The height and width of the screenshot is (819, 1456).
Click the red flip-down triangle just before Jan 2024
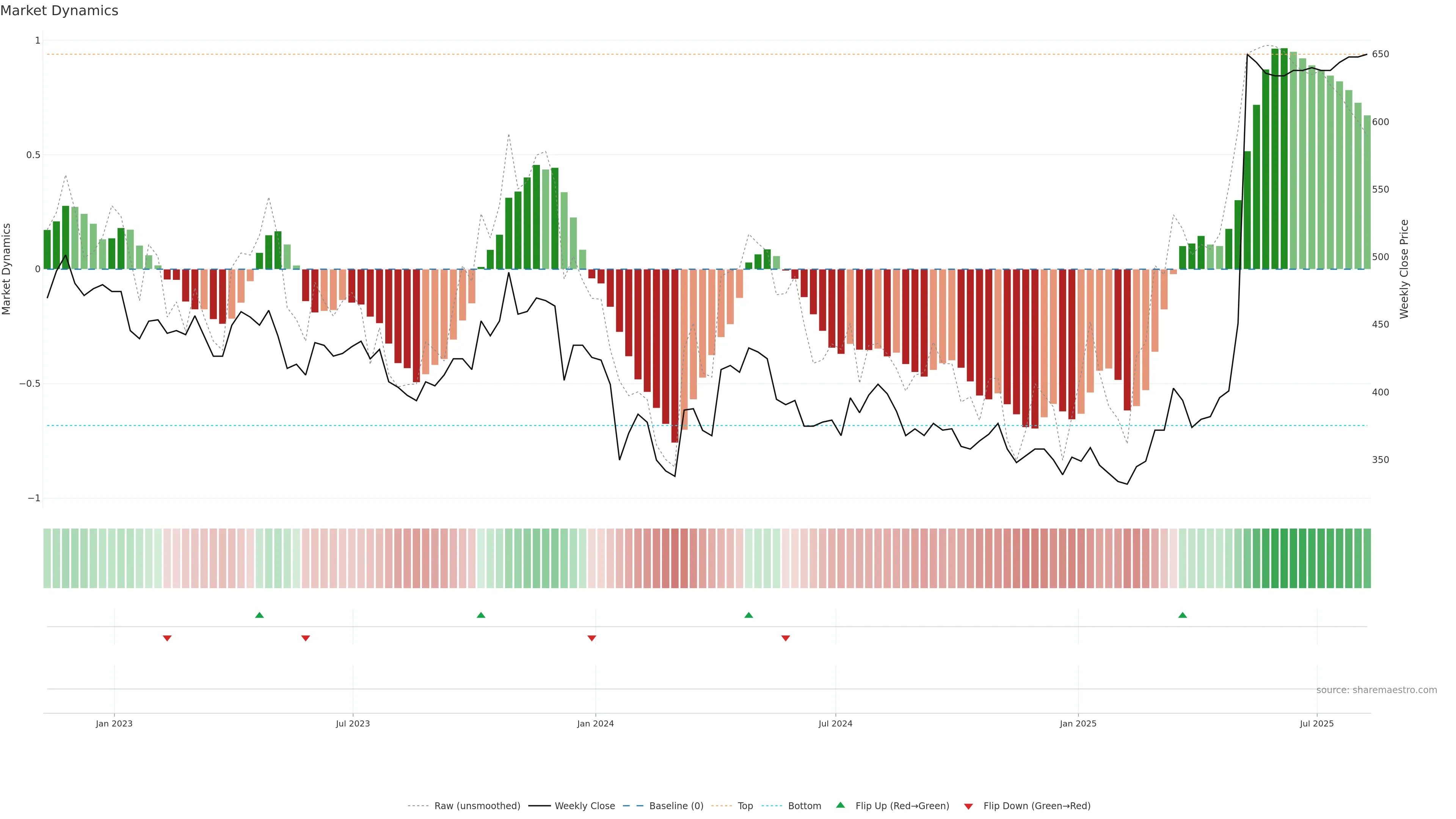592,638
